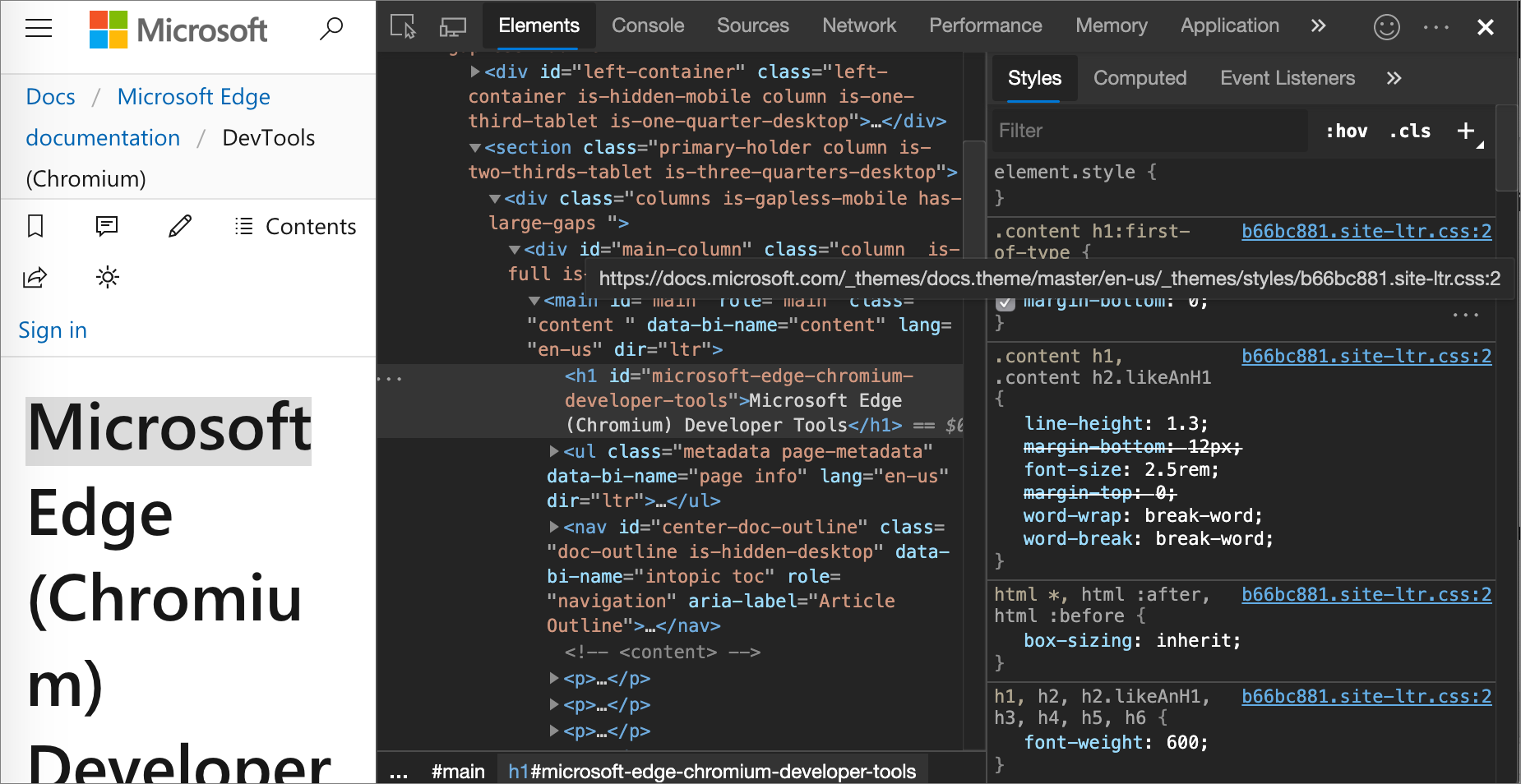Select the inspect element tool in DevTools
1521x784 pixels.
point(402,26)
